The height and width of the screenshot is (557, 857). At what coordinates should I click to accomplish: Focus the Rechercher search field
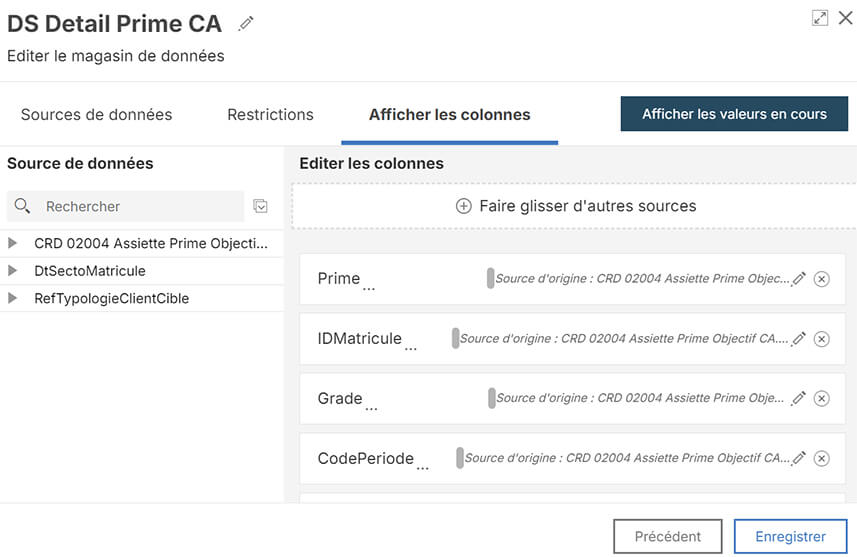(x=125, y=206)
